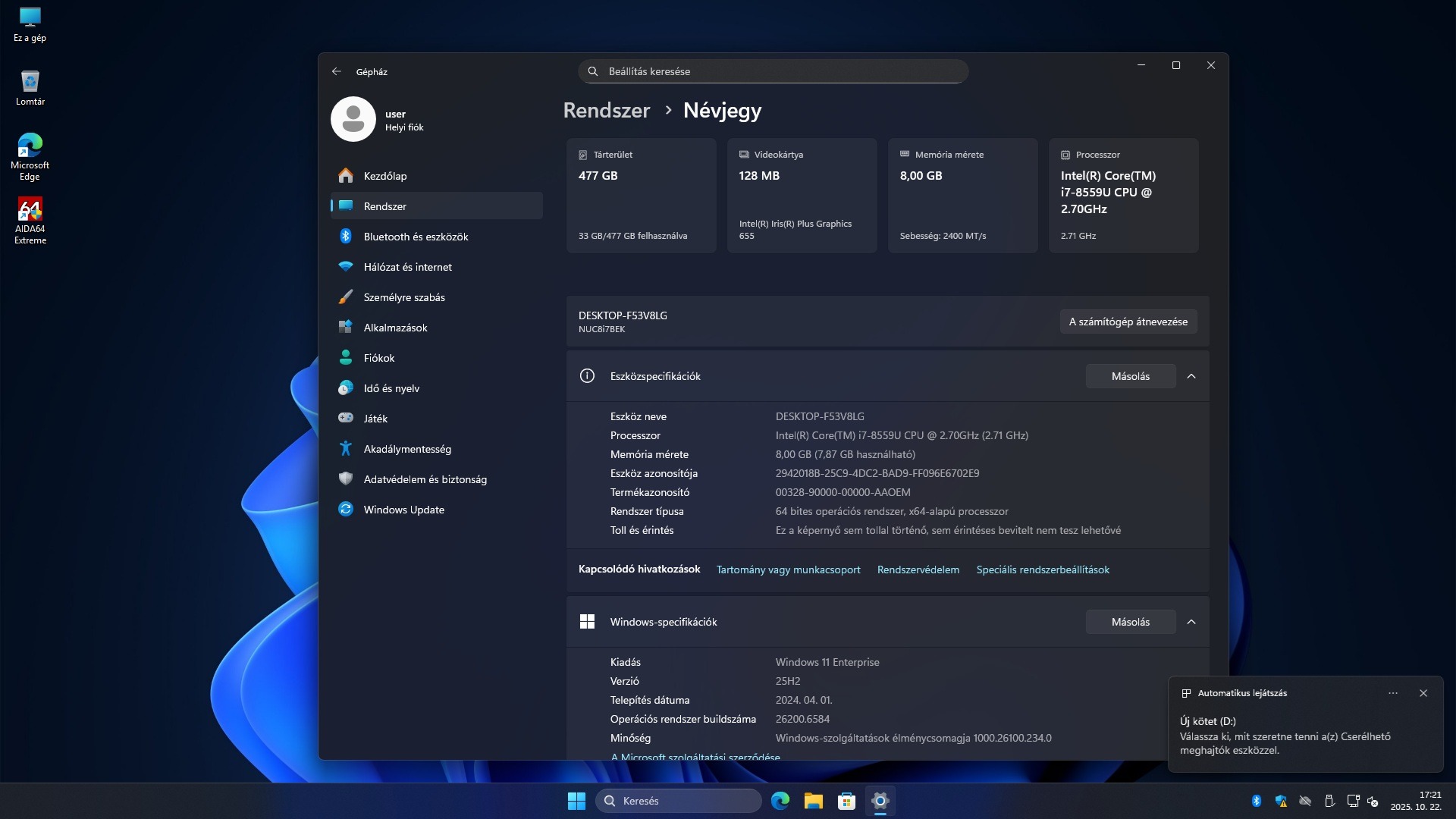This screenshot has height=819, width=1456.
Task: Collapse the Eszközspecifikációk section
Action: 1191,376
